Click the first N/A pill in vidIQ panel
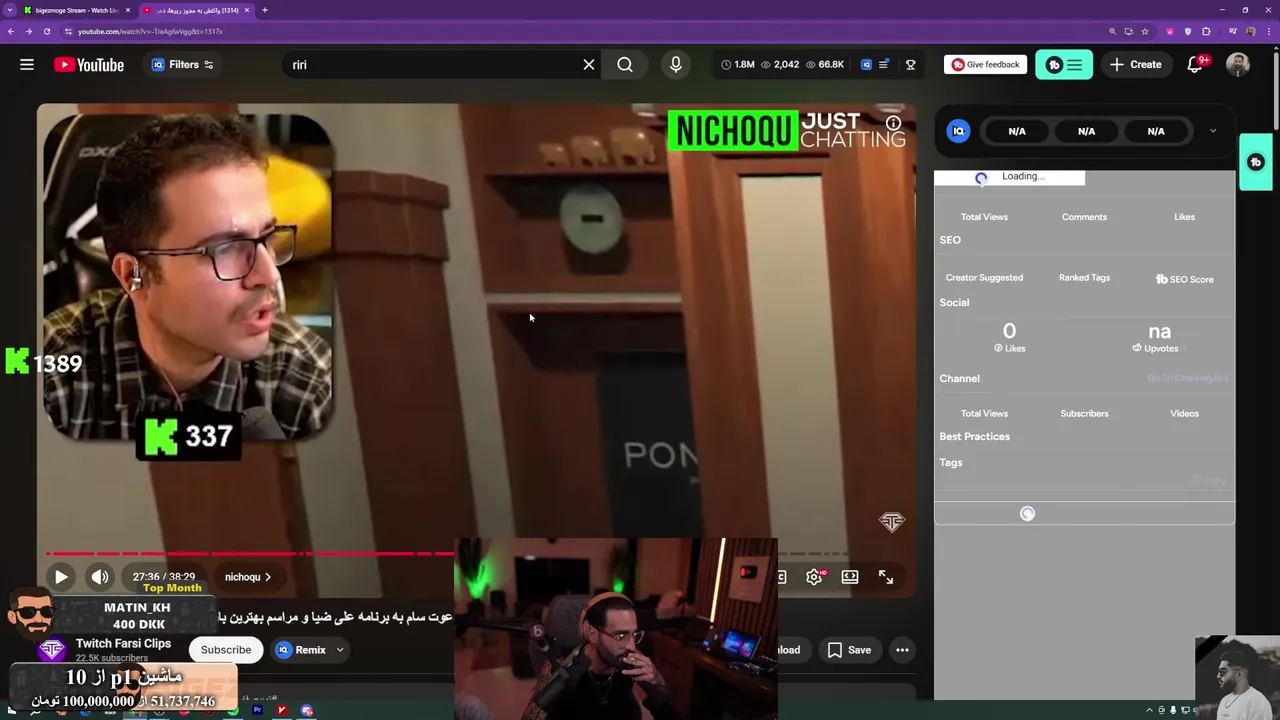 [1017, 131]
